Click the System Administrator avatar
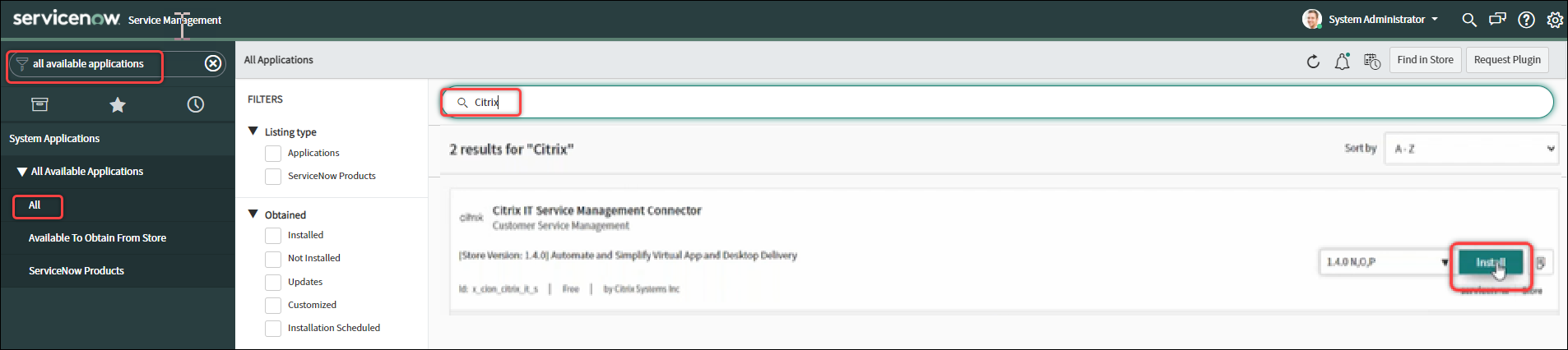1568x350 pixels. click(x=1312, y=19)
